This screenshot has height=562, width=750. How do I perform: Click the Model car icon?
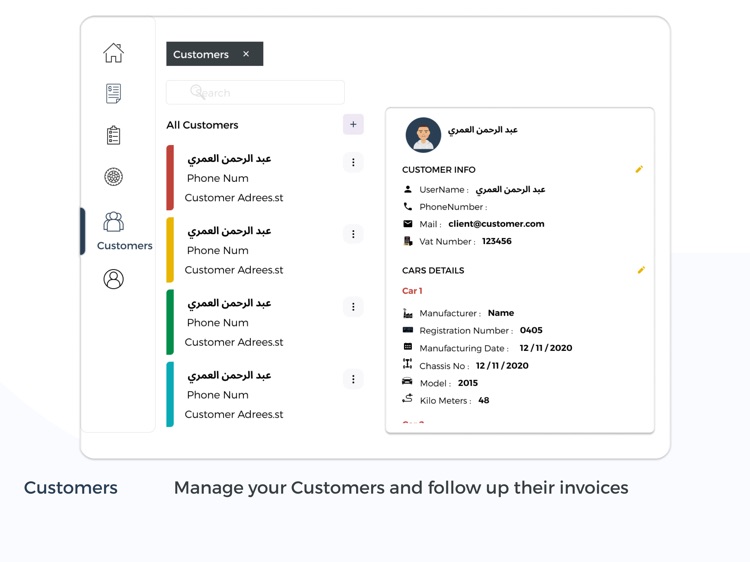point(407,381)
